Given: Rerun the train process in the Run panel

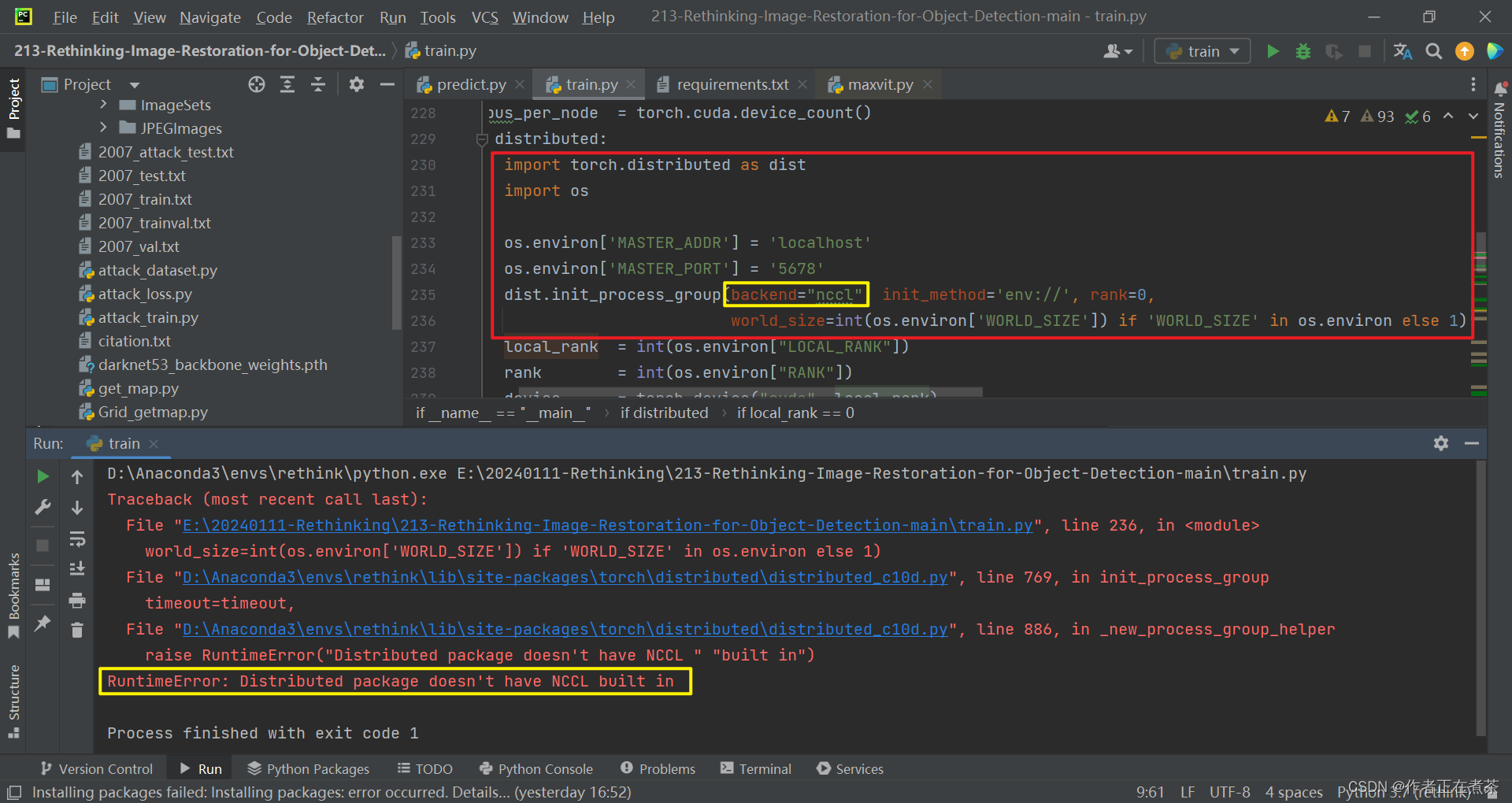Looking at the screenshot, I should click(43, 476).
